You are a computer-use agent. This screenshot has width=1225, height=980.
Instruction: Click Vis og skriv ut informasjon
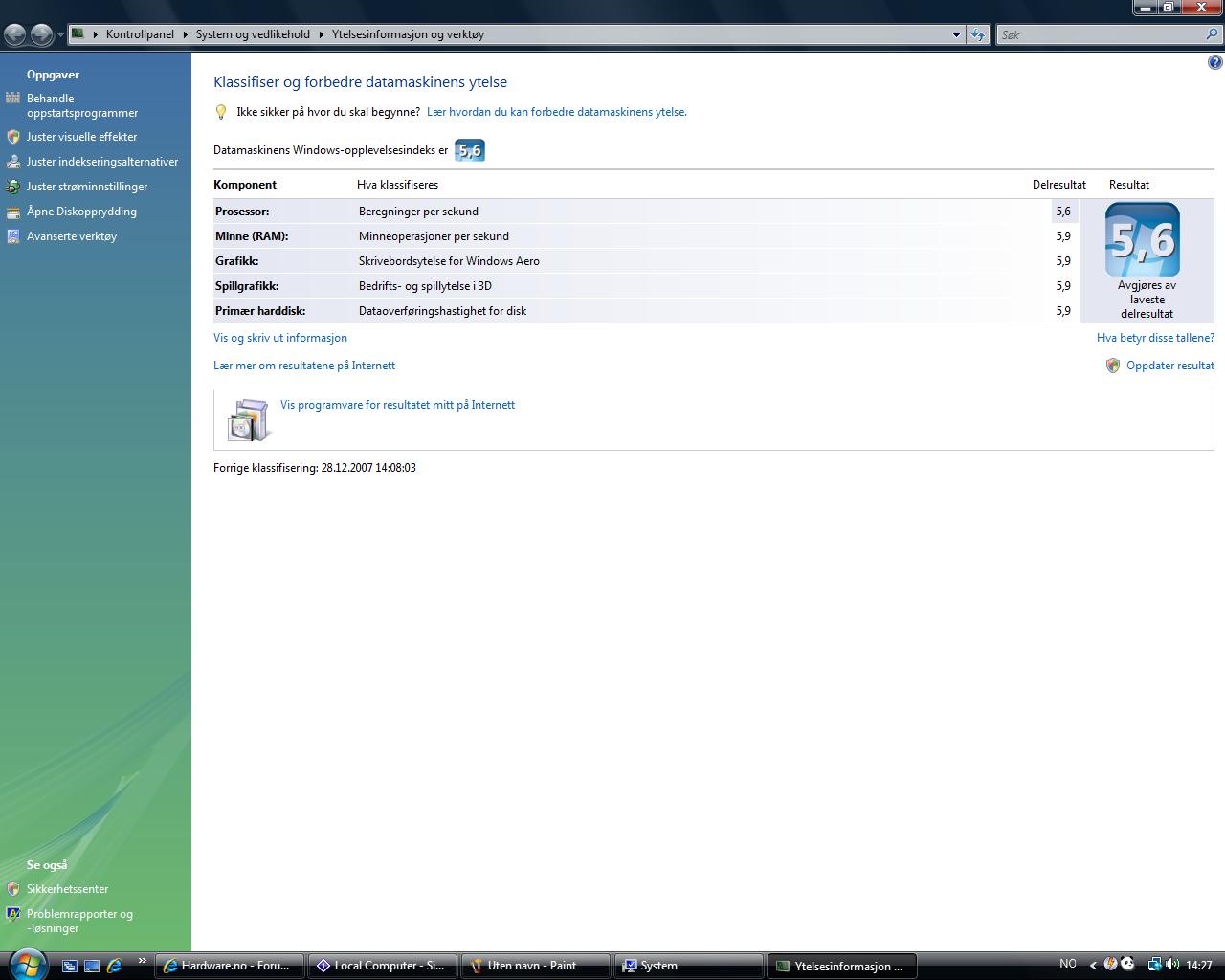pos(280,338)
